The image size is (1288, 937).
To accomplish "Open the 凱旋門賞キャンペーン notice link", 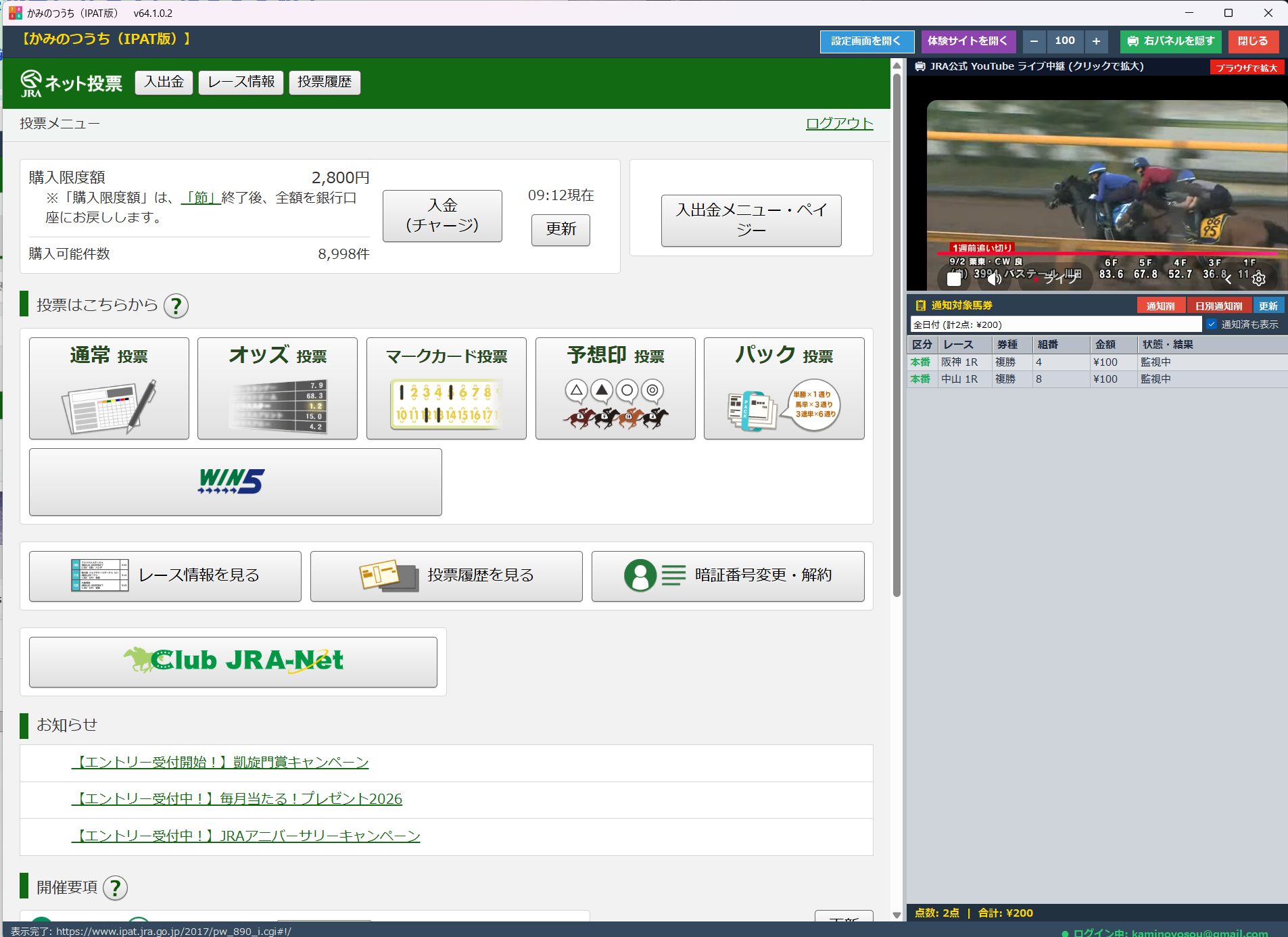I will click(x=220, y=763).
